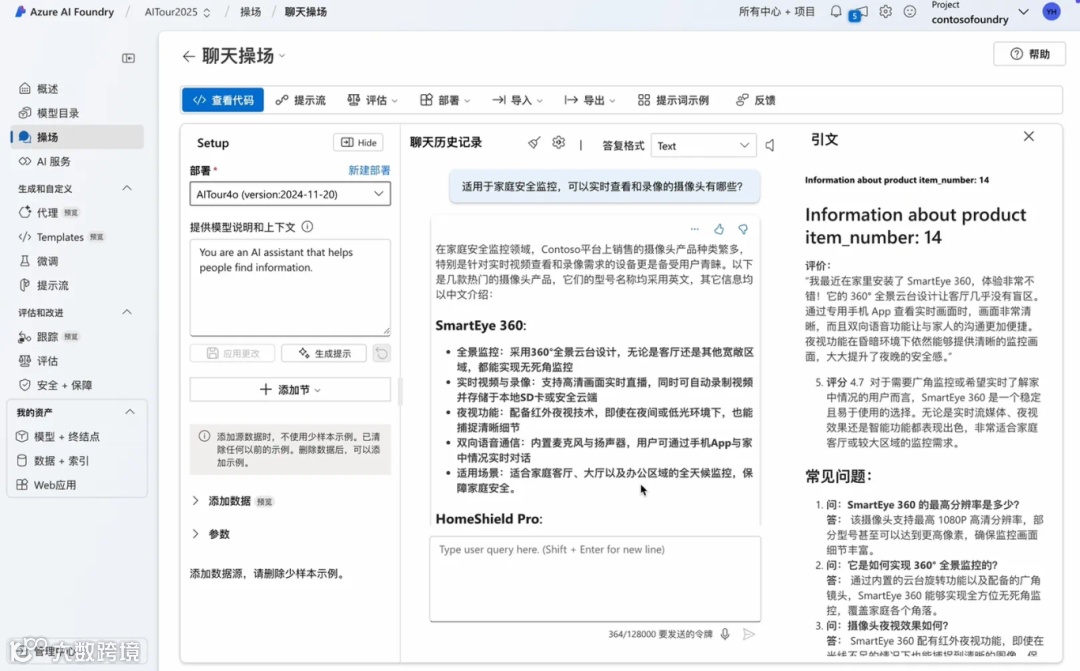Image resolution: width=1080 pixels, height=671 pixels.
Task: Click the Azure AI Foundry logo
Action: pos(64,12)
